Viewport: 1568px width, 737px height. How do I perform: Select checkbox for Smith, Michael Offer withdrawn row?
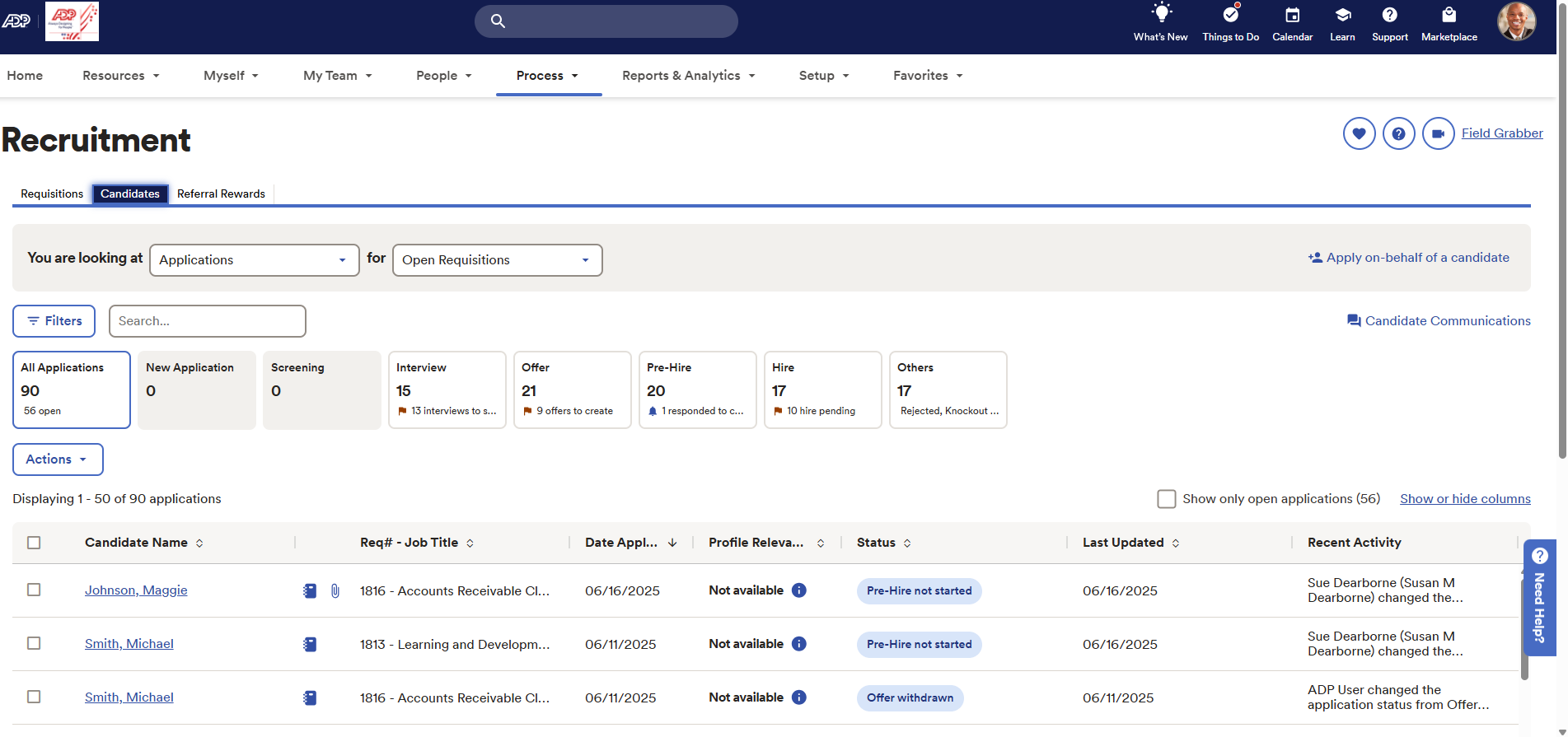coord(34,697)
